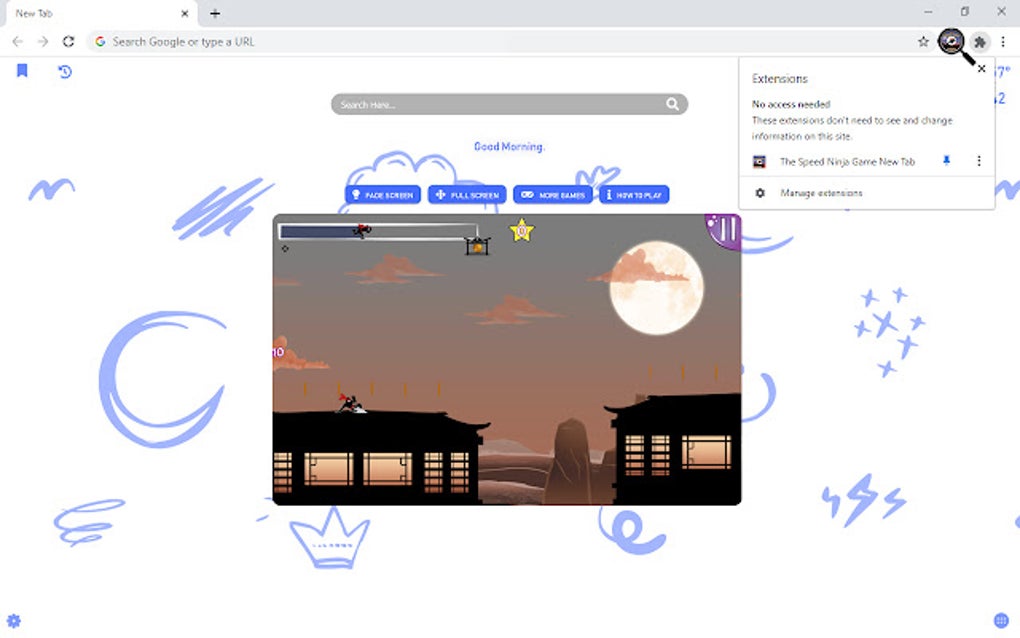1020x638 pixels.
Task: Bookmark the page via the star icon
Action: click(922, 41)
